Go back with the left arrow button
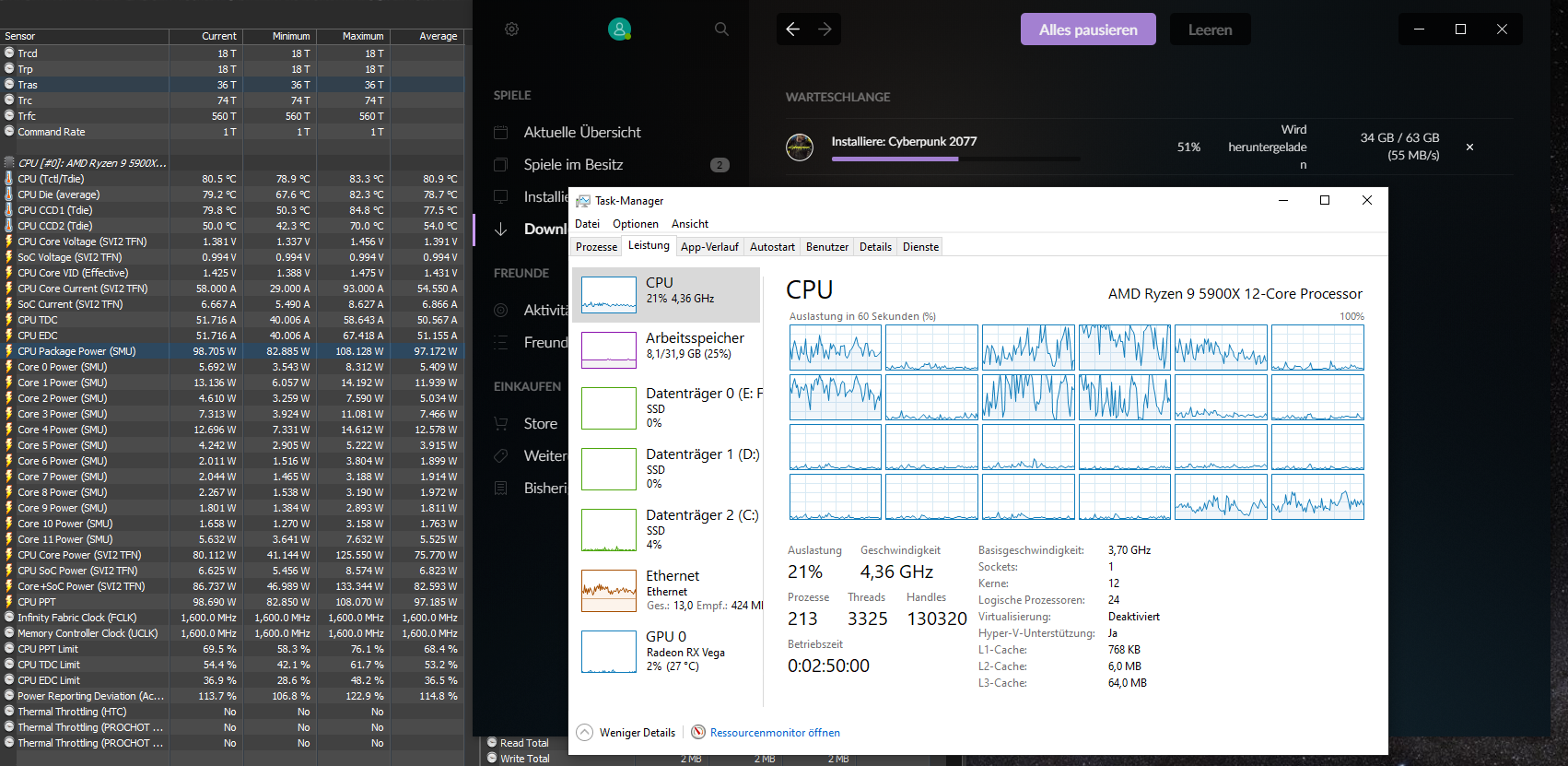This screenshot has width=1568, height=766. [x=792, y=29]
